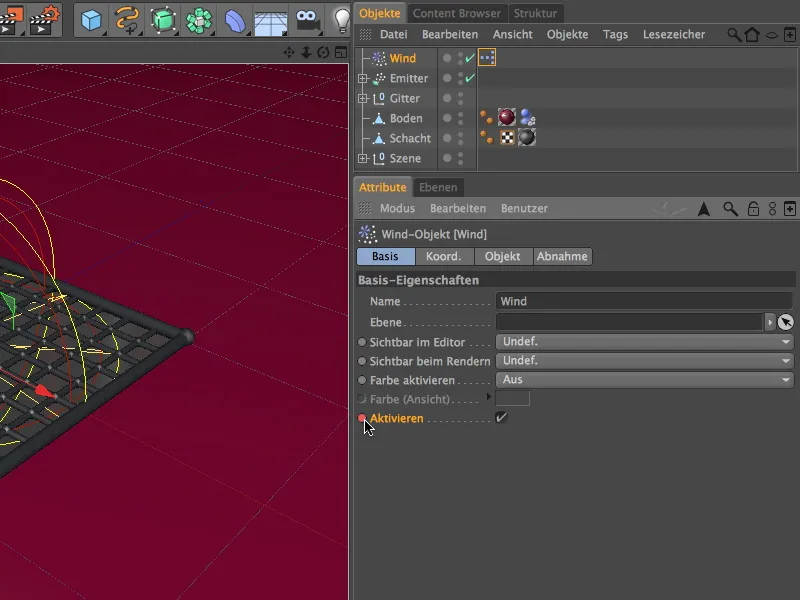Open search in Attribute Manager
The width and height of the screenshot is (800, 600).
click(x=730, y=209)
